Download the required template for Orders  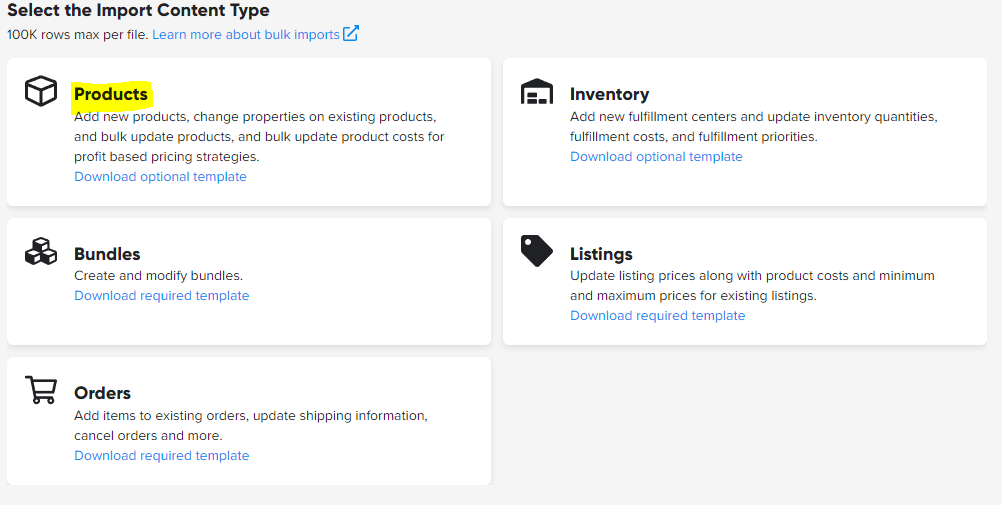(x=161, y=456)
